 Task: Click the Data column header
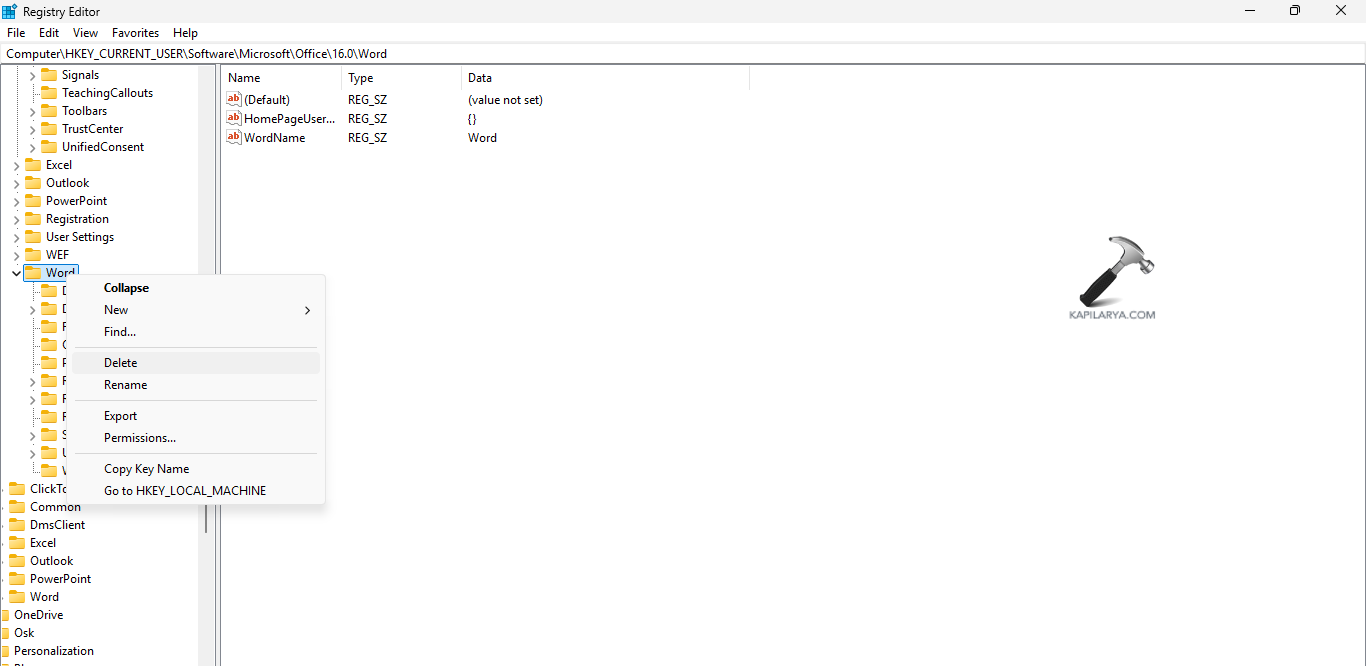click(480, 78)
